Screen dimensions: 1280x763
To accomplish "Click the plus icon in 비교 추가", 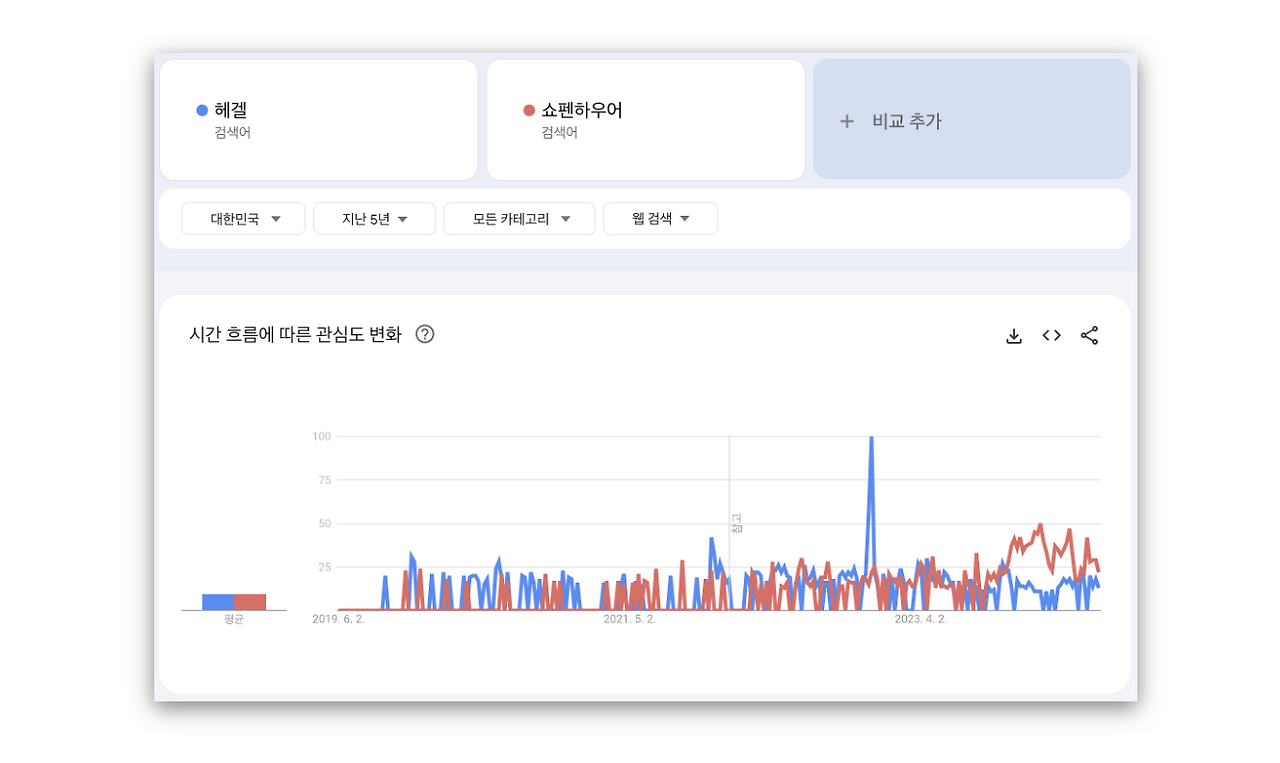I will 847,121.
